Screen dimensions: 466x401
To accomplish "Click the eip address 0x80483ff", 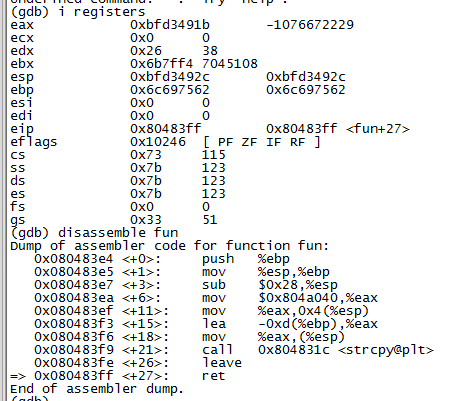I will (166, 129).
